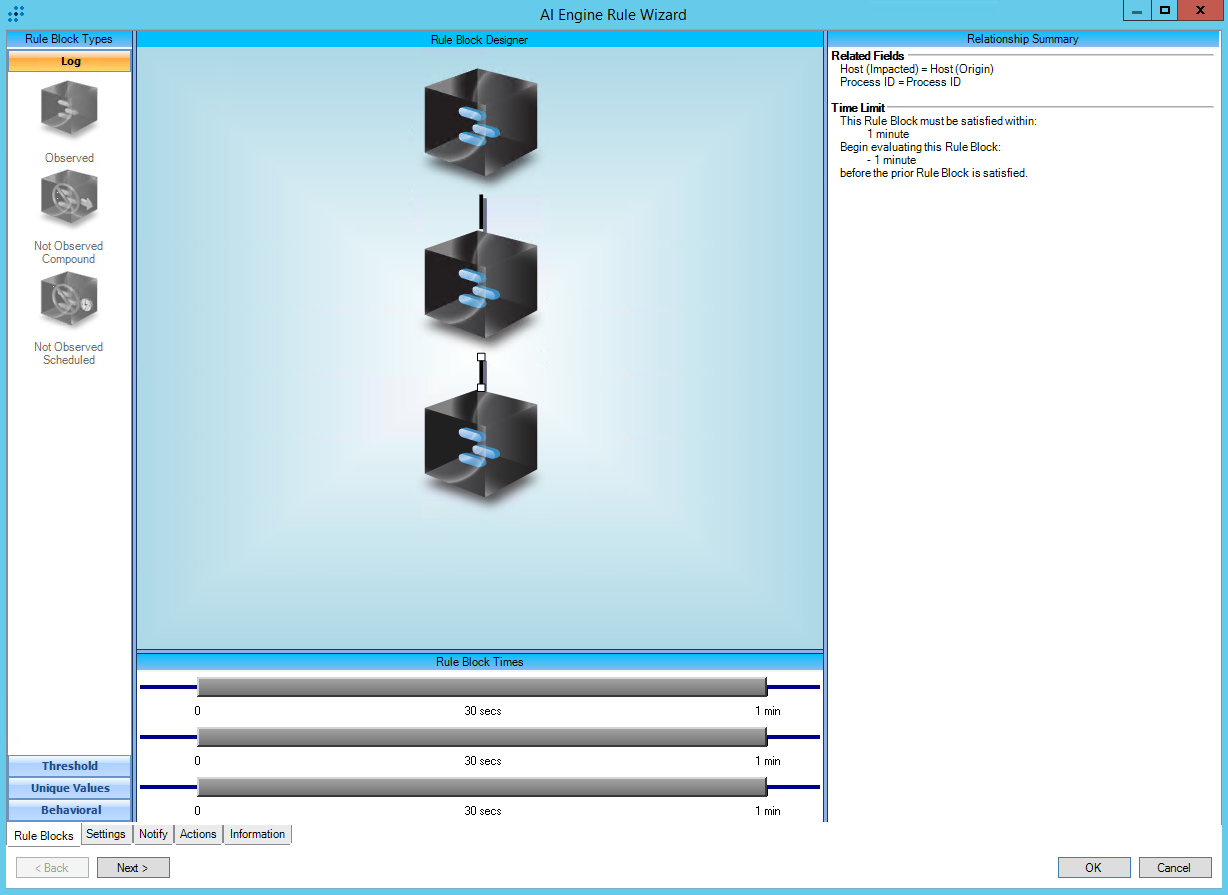Select the link between top and middle blocks

click(481, 214)
